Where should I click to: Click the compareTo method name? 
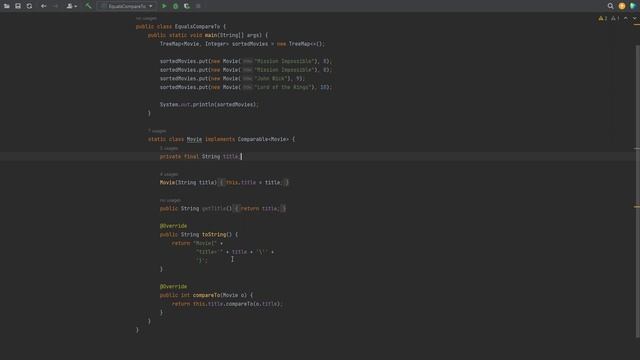206,295
